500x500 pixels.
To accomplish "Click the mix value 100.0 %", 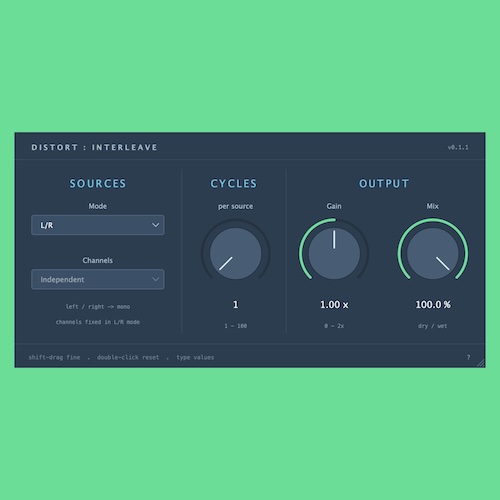I will pyautogui.click(x=433, y=304).
